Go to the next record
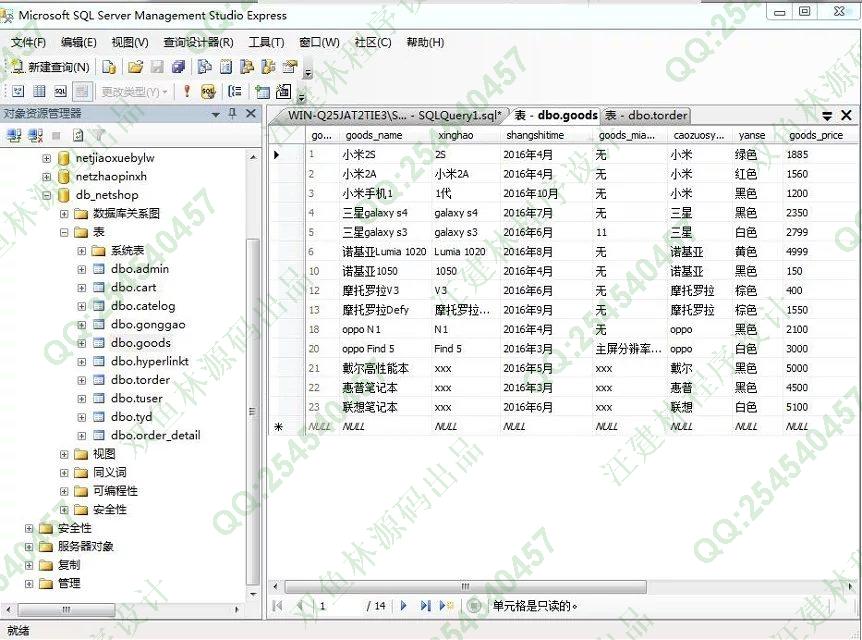The width and height of the screenshot is (862, 640). pyautogui.click(x=404, y=606)
